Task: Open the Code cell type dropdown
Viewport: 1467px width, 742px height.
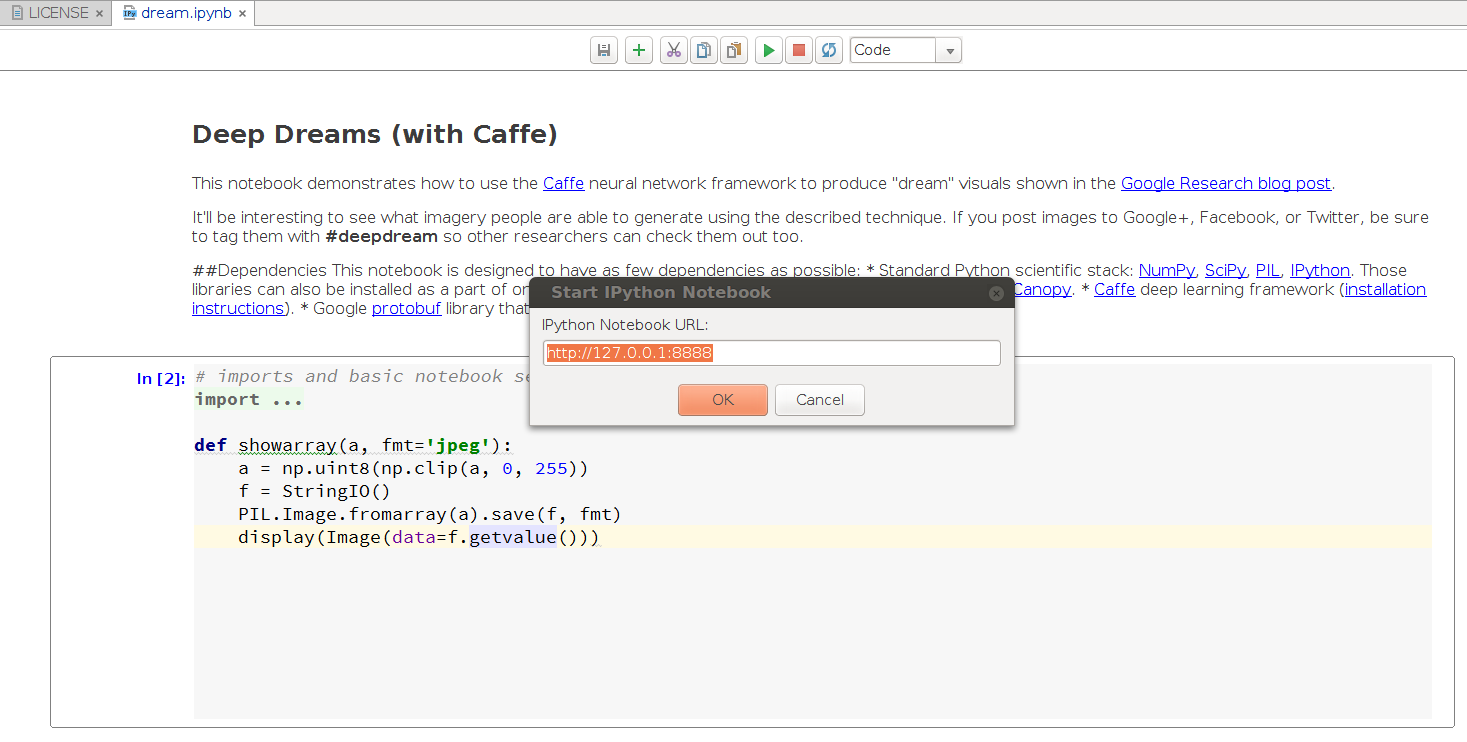Action: (949, 50)
